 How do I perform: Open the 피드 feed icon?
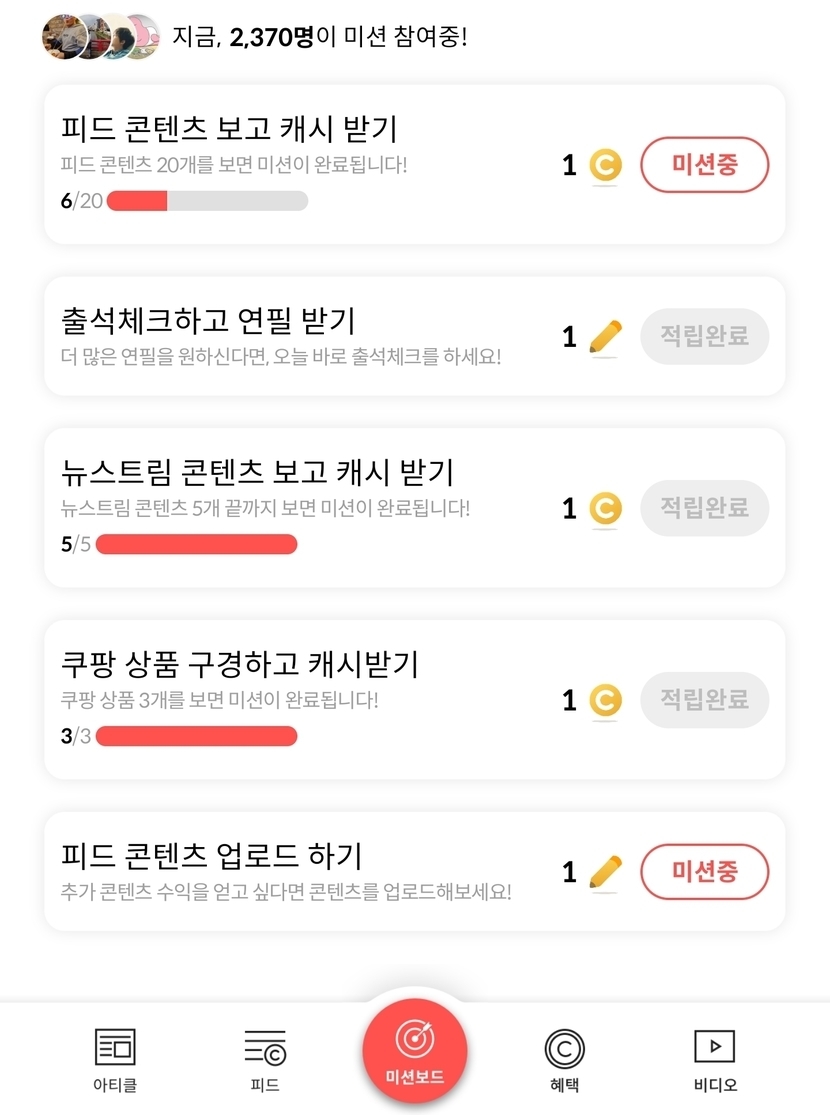tap(265, 1047)
